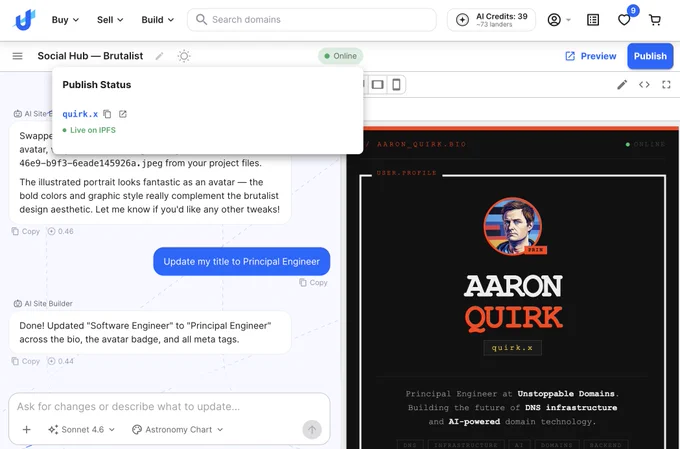
Task: Click AARON_QUIRK.BIO header in preview
Action: click(422, 144)
